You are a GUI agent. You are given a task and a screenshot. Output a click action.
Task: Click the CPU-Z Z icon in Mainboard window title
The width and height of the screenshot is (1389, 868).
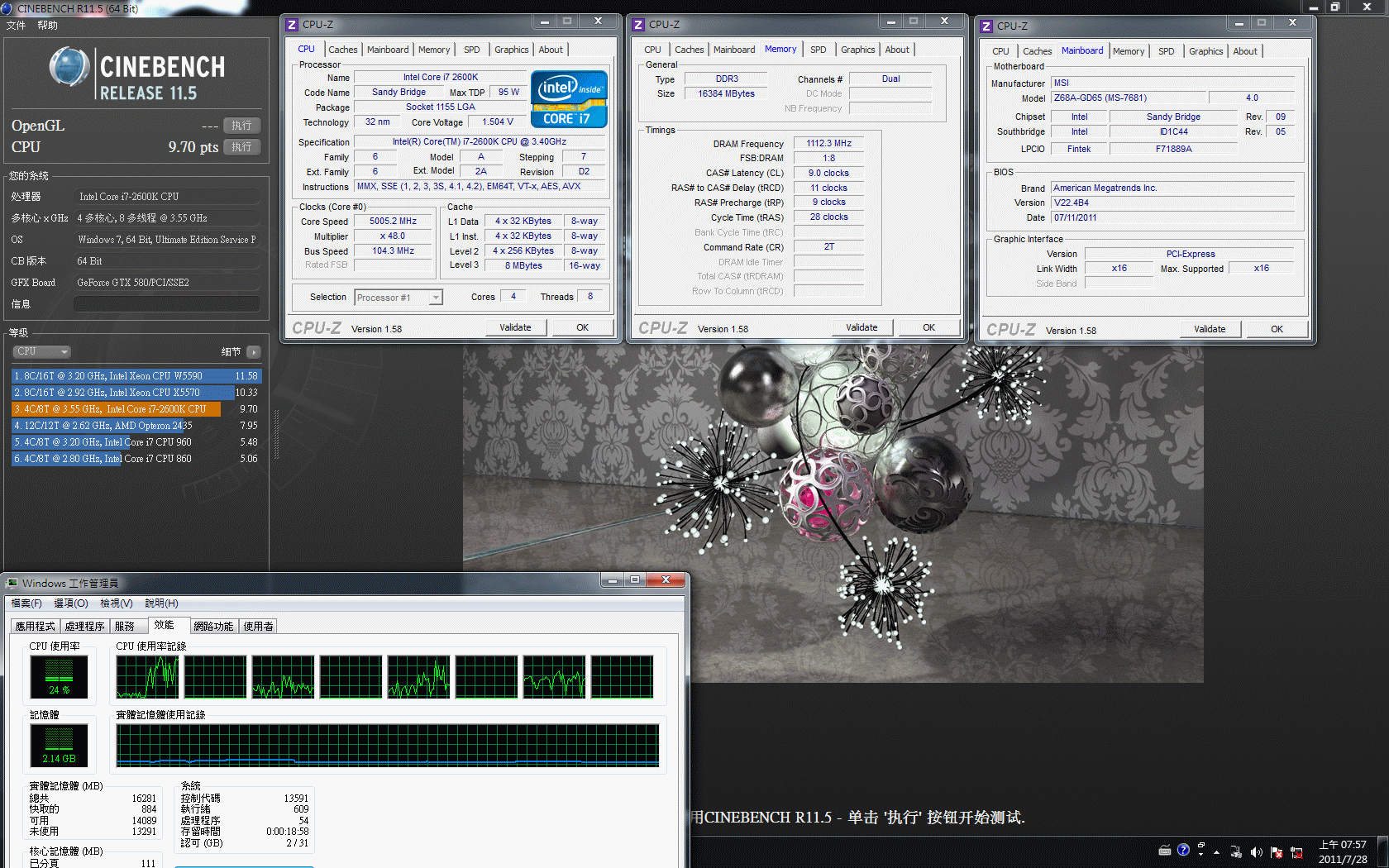(x=986, y=26)
